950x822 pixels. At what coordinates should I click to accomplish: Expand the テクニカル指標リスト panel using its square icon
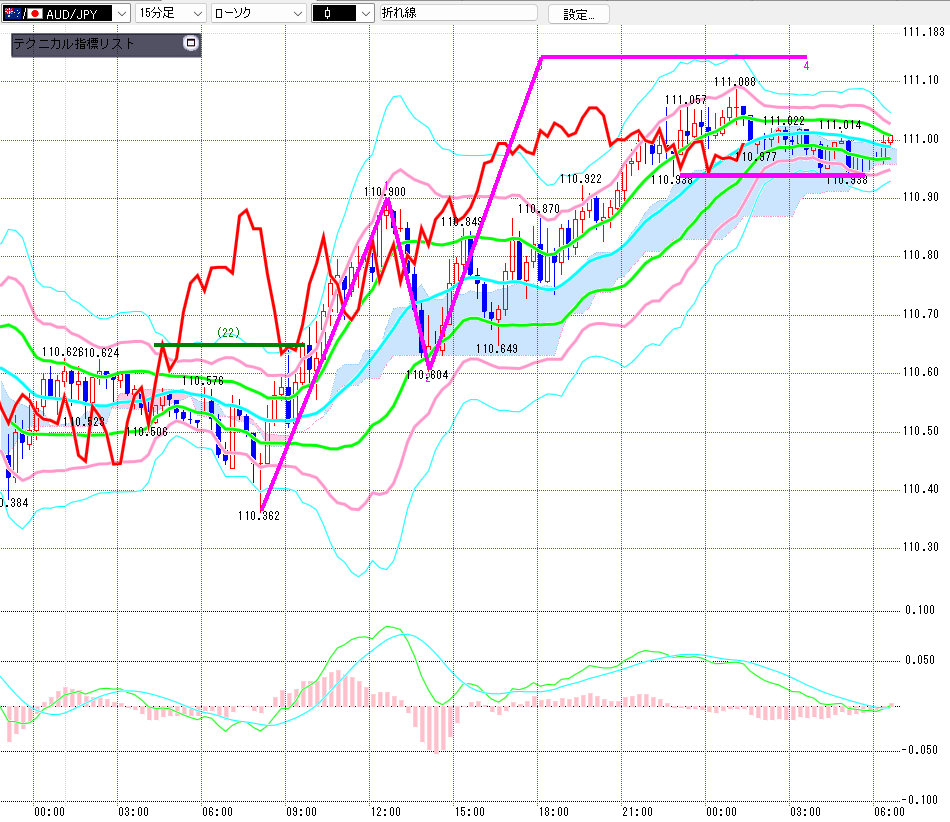tap(191, 43)
